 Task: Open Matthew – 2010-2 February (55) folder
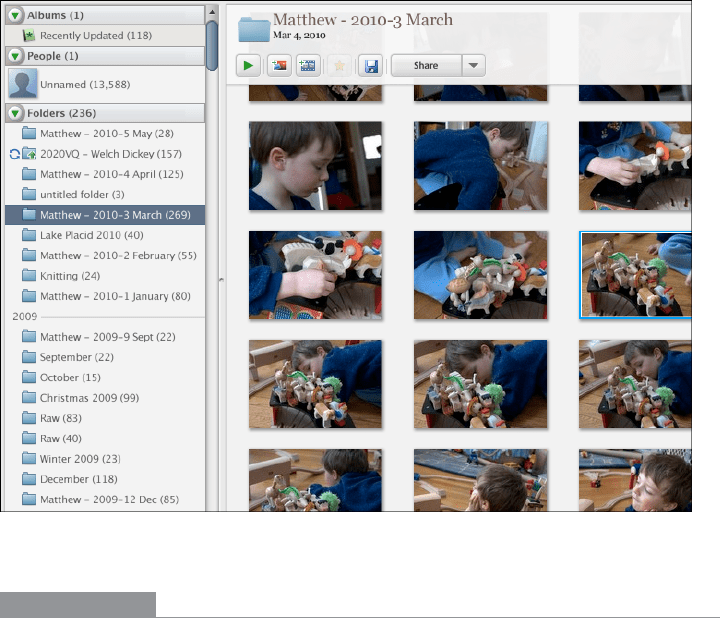point(105,255)
